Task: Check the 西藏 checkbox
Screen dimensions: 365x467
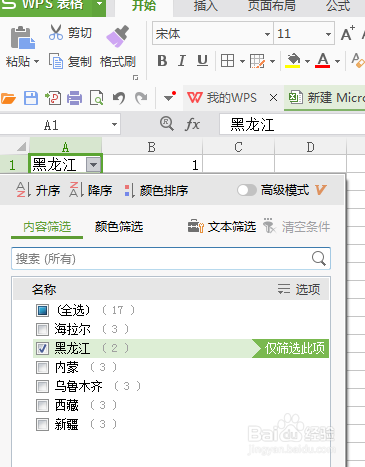Action: point(42,406)
